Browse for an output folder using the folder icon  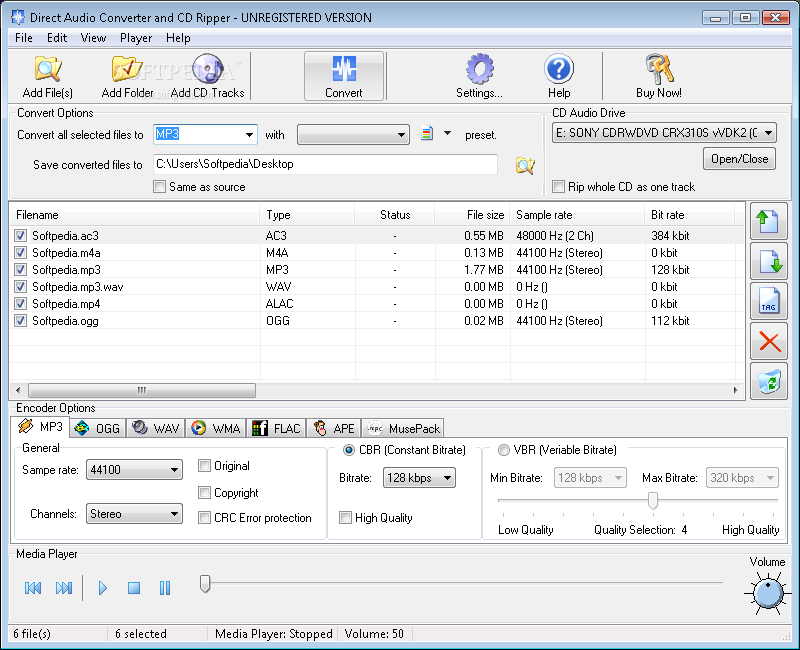pos(525,165)
